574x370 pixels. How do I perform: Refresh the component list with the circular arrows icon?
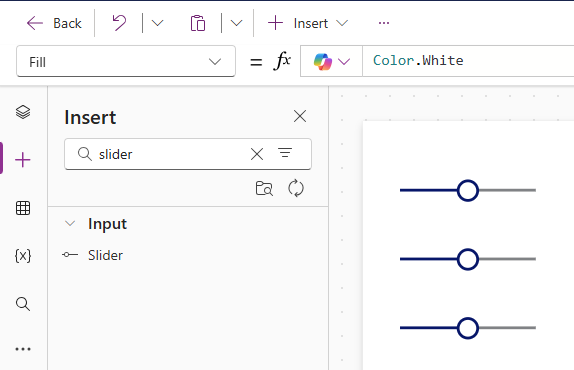(x=296, y=188)
